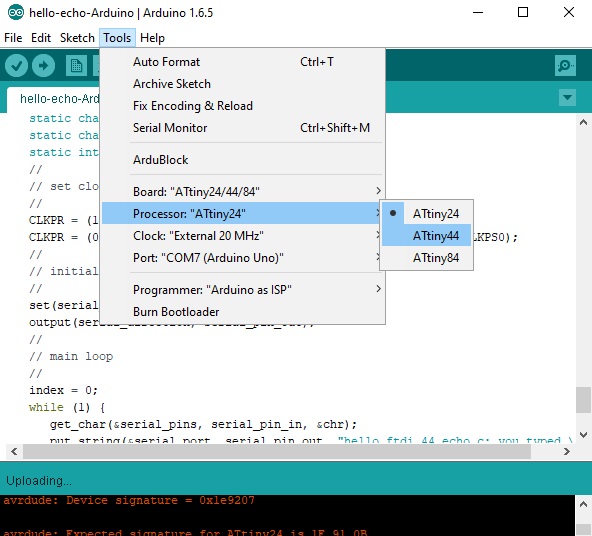
Task: Close the open Tools menu
Action: [117, 38]
